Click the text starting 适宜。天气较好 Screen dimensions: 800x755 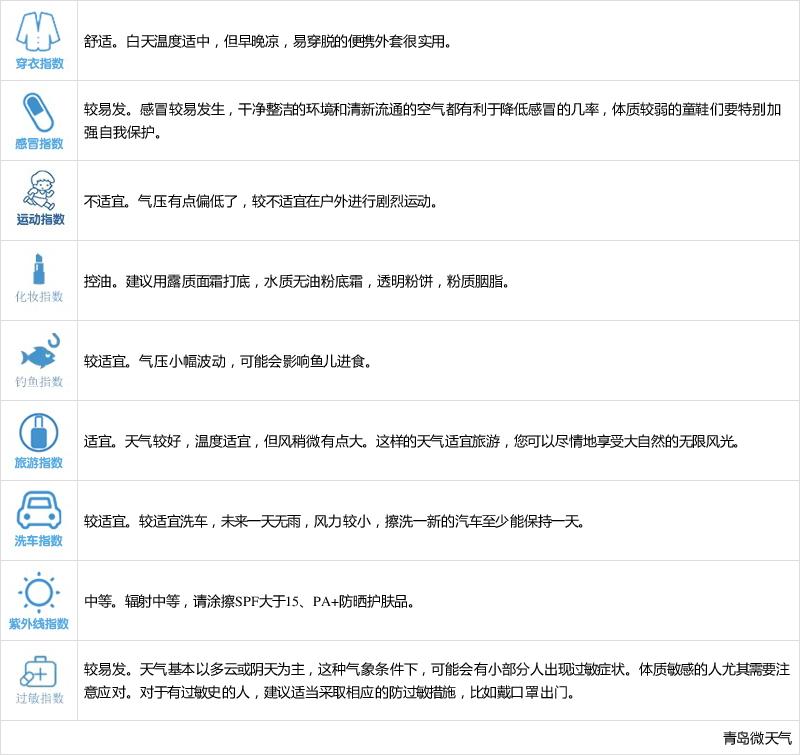(x=412, y=441)
